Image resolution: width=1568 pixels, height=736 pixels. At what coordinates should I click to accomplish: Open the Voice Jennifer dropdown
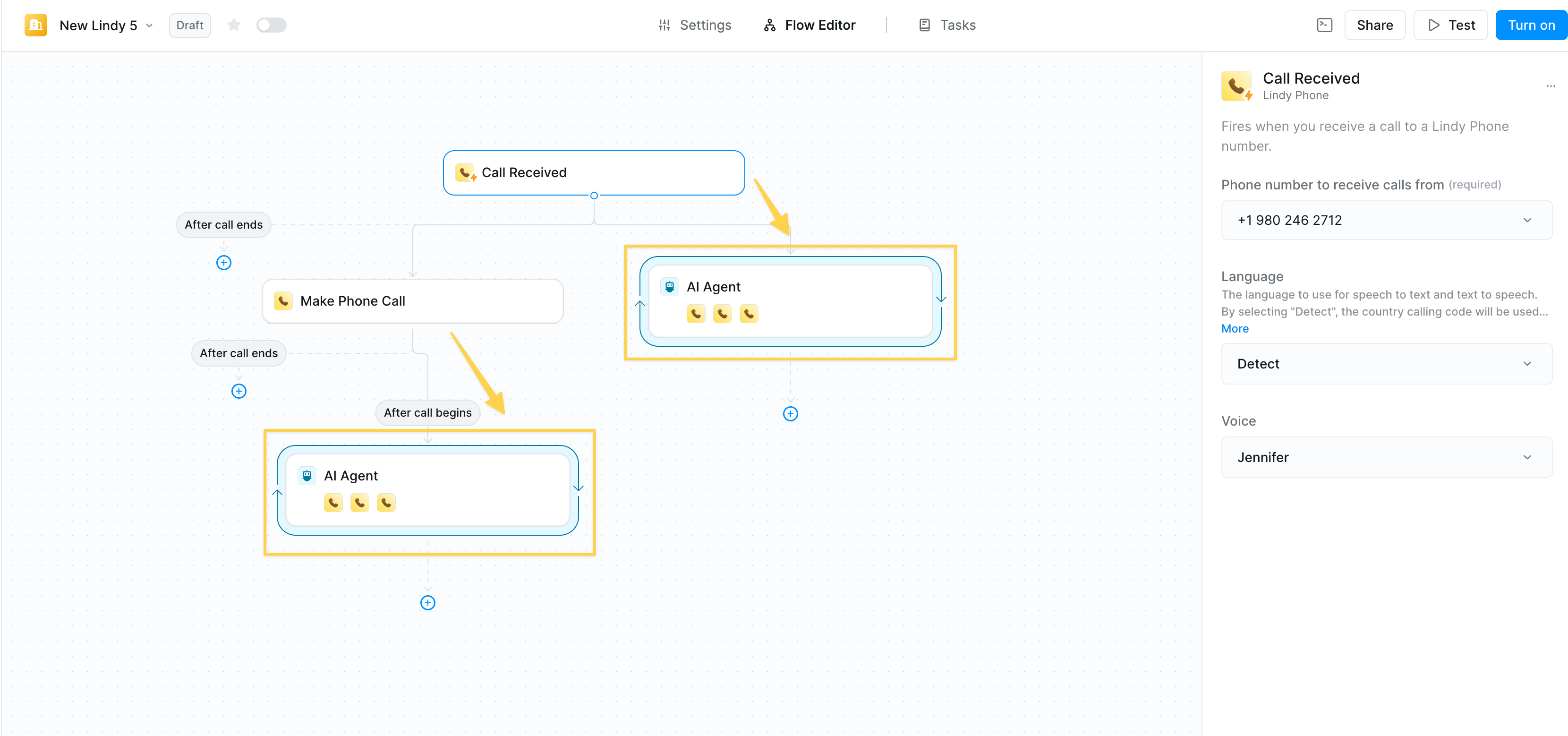tap(1386, 457)
